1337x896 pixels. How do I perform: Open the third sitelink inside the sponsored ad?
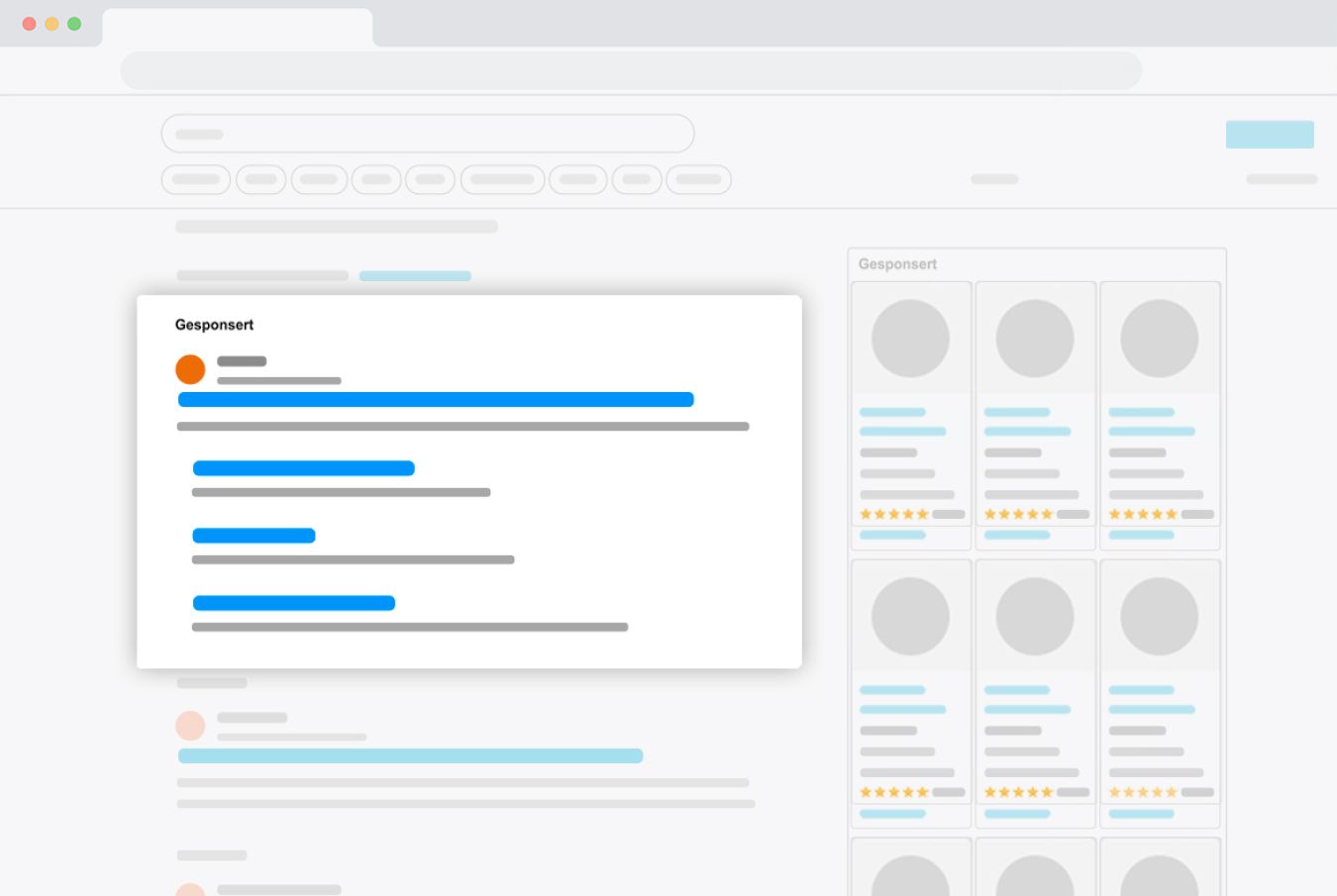pos(294,602)
